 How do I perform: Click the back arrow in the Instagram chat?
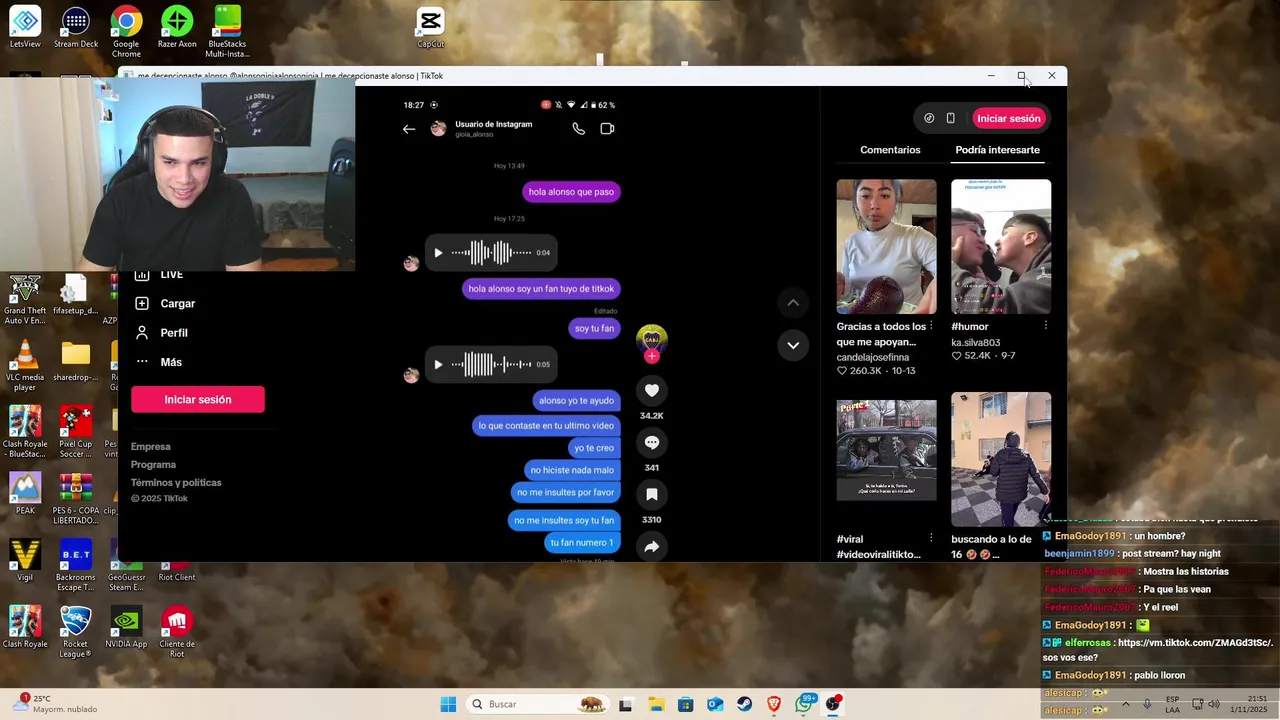pyautogui.click(x=409, y=129)
